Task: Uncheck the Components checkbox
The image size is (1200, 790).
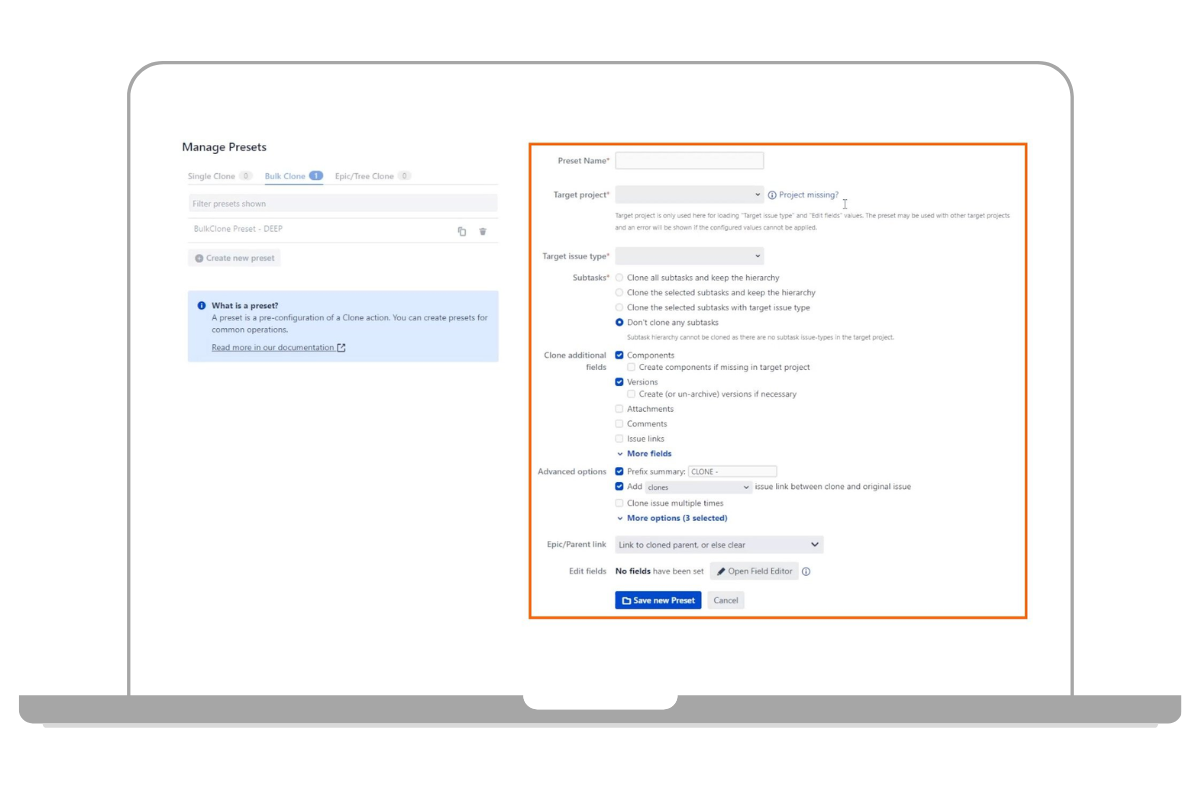Action: 620,355
